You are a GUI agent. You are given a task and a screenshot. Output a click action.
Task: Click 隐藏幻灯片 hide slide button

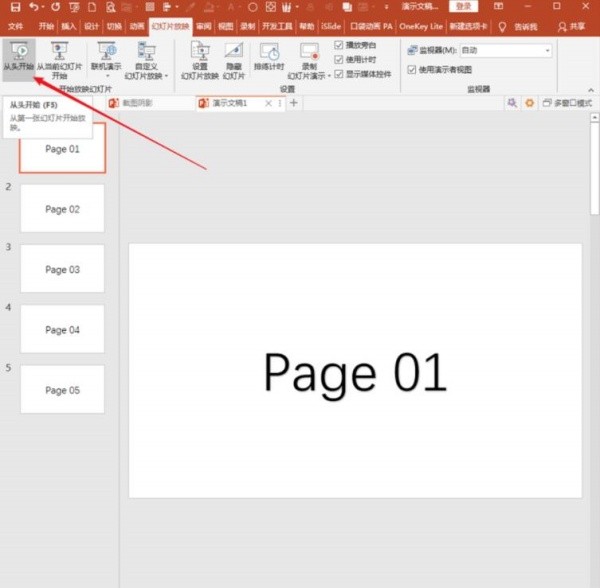(x=233, y=60)
